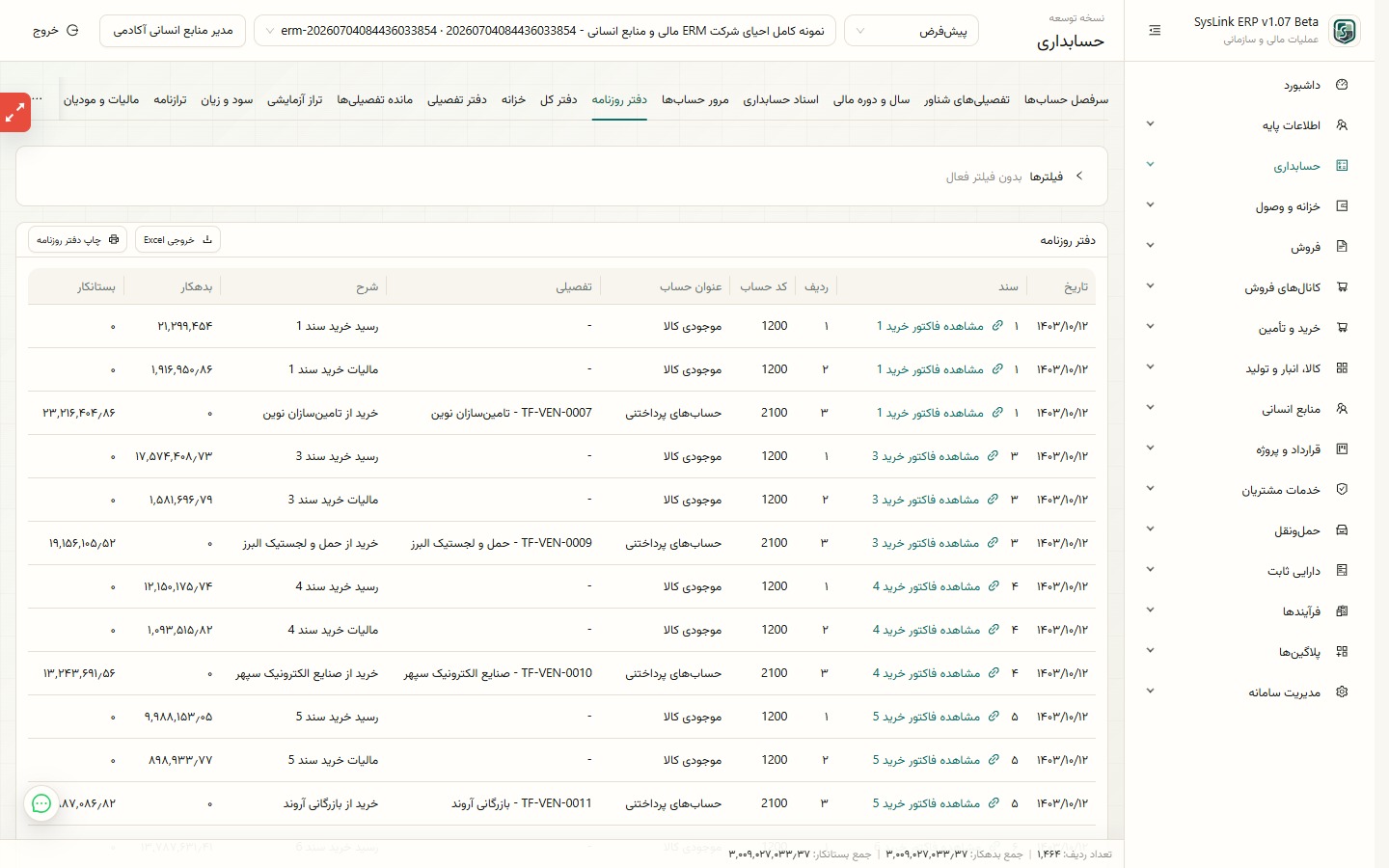Viewport: 1389px width, 868px height.
Task: Open the پیش‌فرض dropdown
Action: coord(912,31)
